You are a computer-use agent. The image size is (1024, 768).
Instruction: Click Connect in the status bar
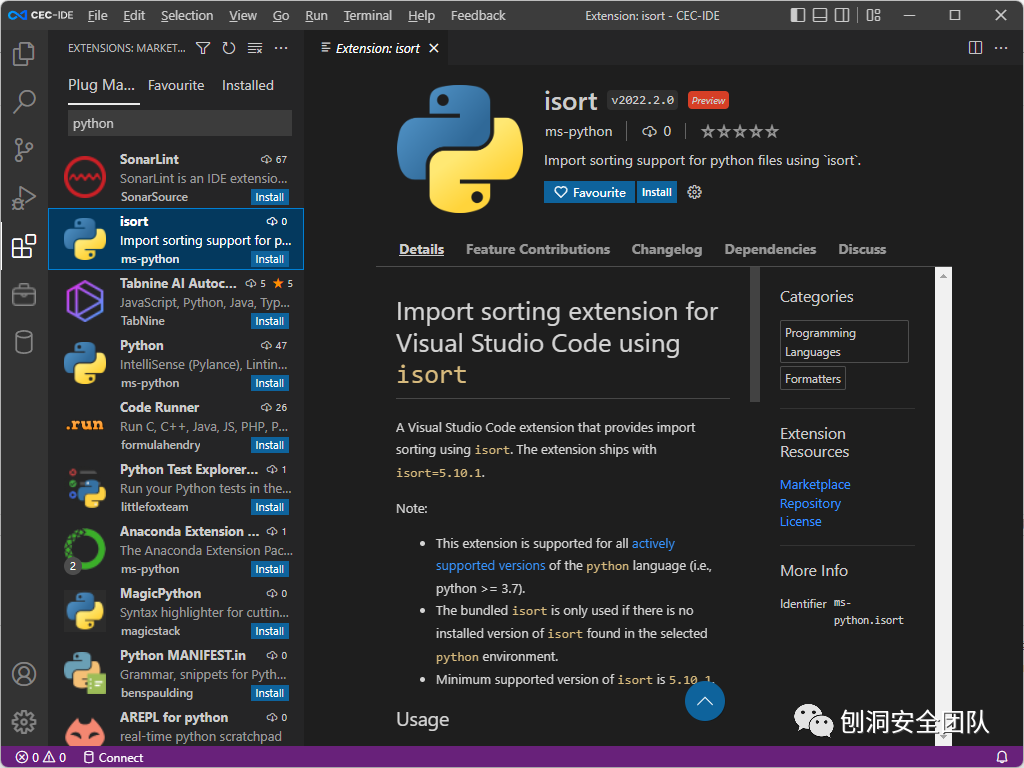[x=114, y=758]
